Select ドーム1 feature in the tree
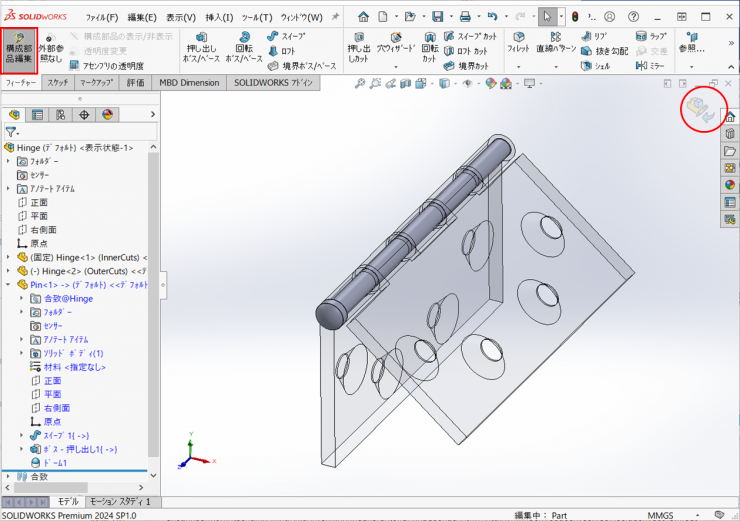 [55, 463]
